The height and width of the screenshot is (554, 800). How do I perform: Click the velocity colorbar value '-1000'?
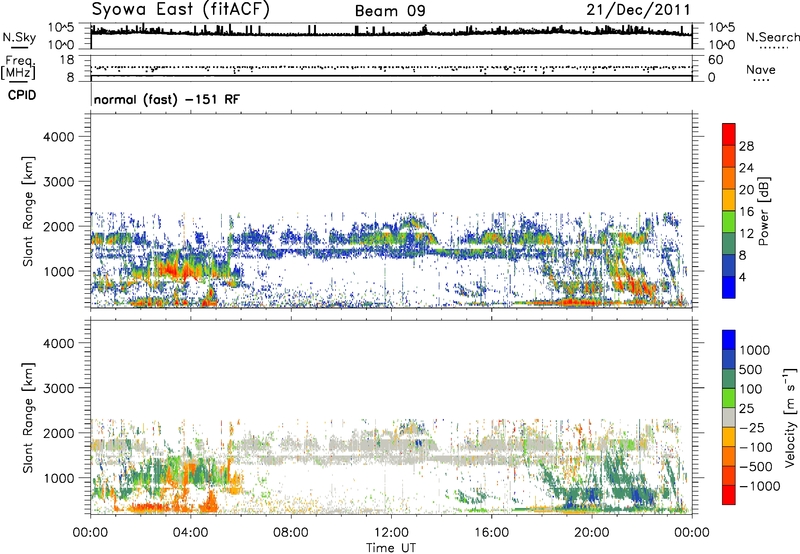click(760, 486)
